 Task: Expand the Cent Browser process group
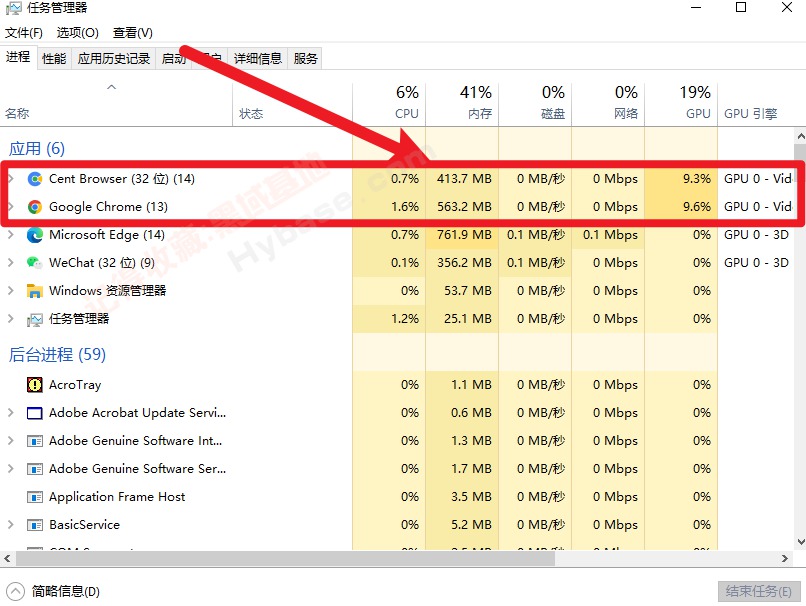[x=11, y=179]
